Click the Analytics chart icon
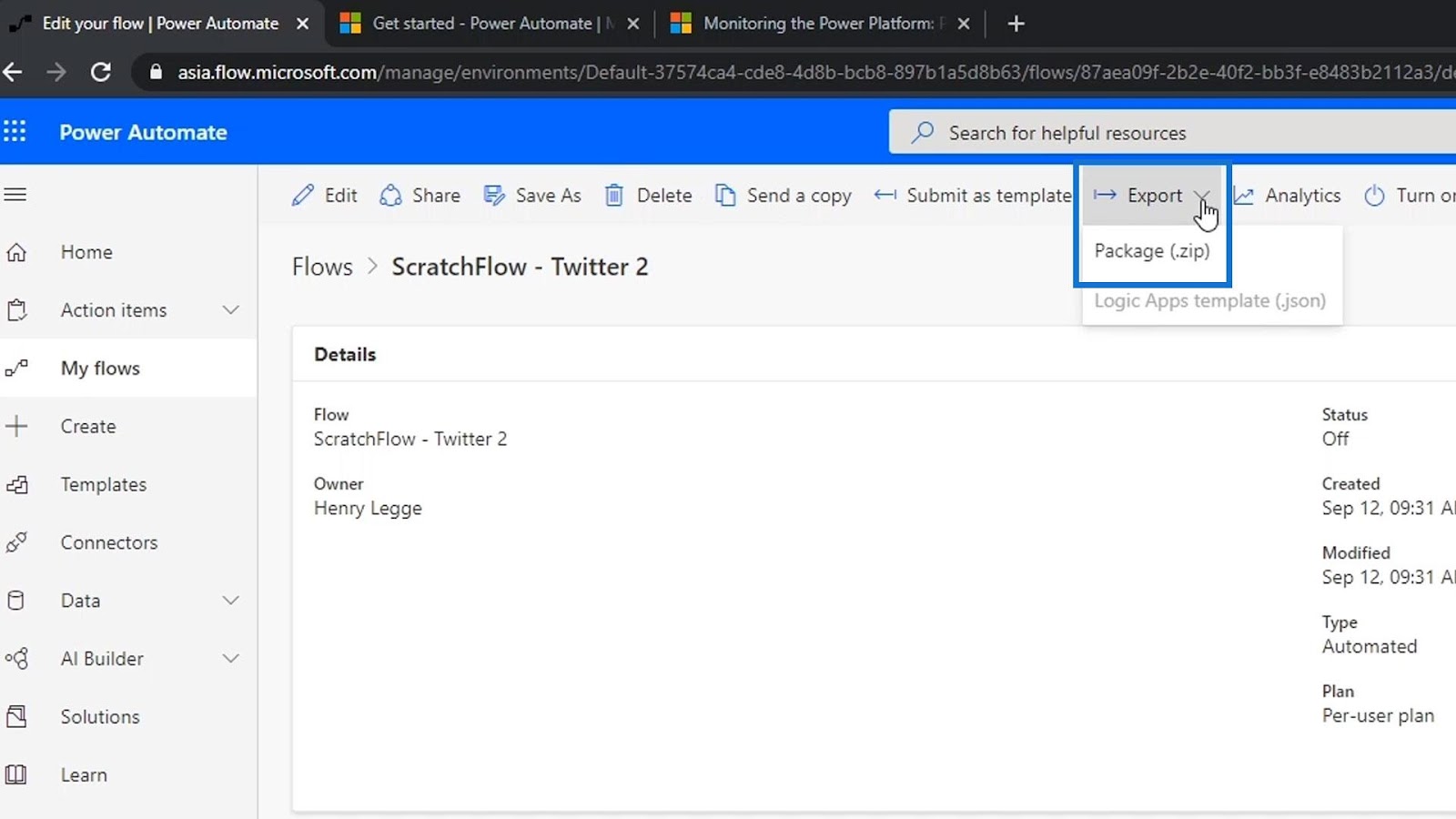 (x=1244, y=196)
